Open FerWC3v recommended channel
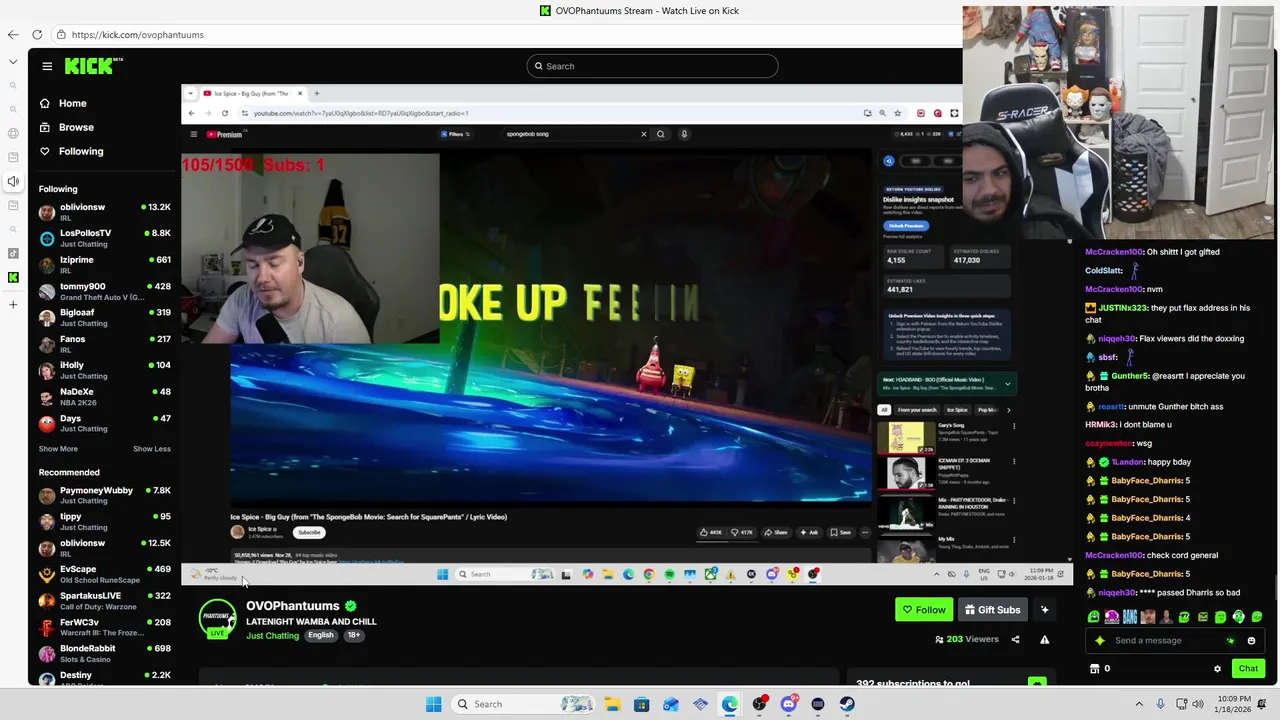Image resolution: width=1280 pixels, height=720 pixels. [105, 627]
